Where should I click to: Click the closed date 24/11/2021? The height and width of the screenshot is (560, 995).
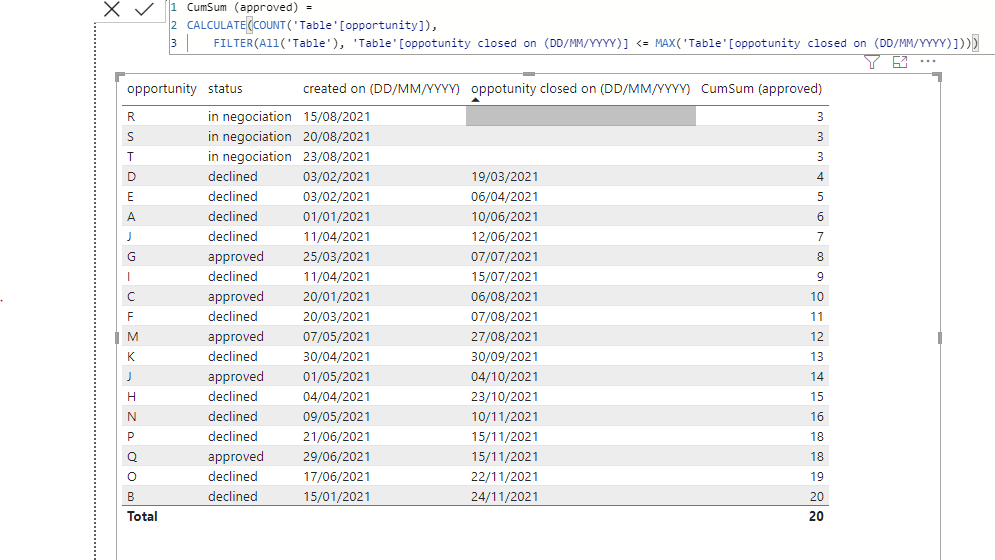pos(504,497)
